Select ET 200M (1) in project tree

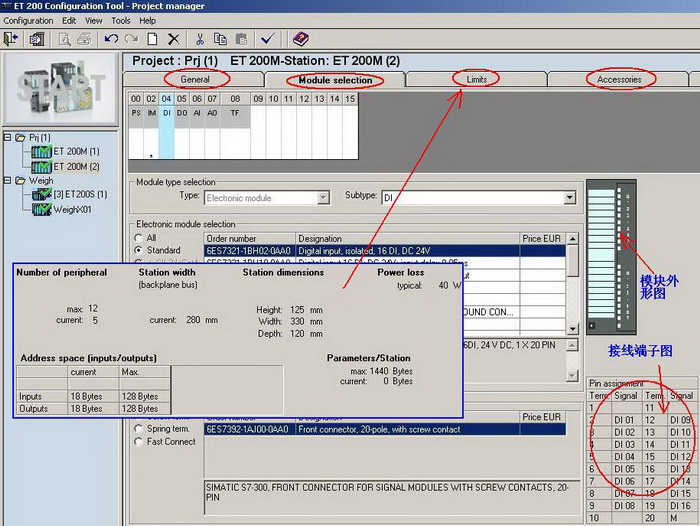pyautogui.click(x=76, y=152)
